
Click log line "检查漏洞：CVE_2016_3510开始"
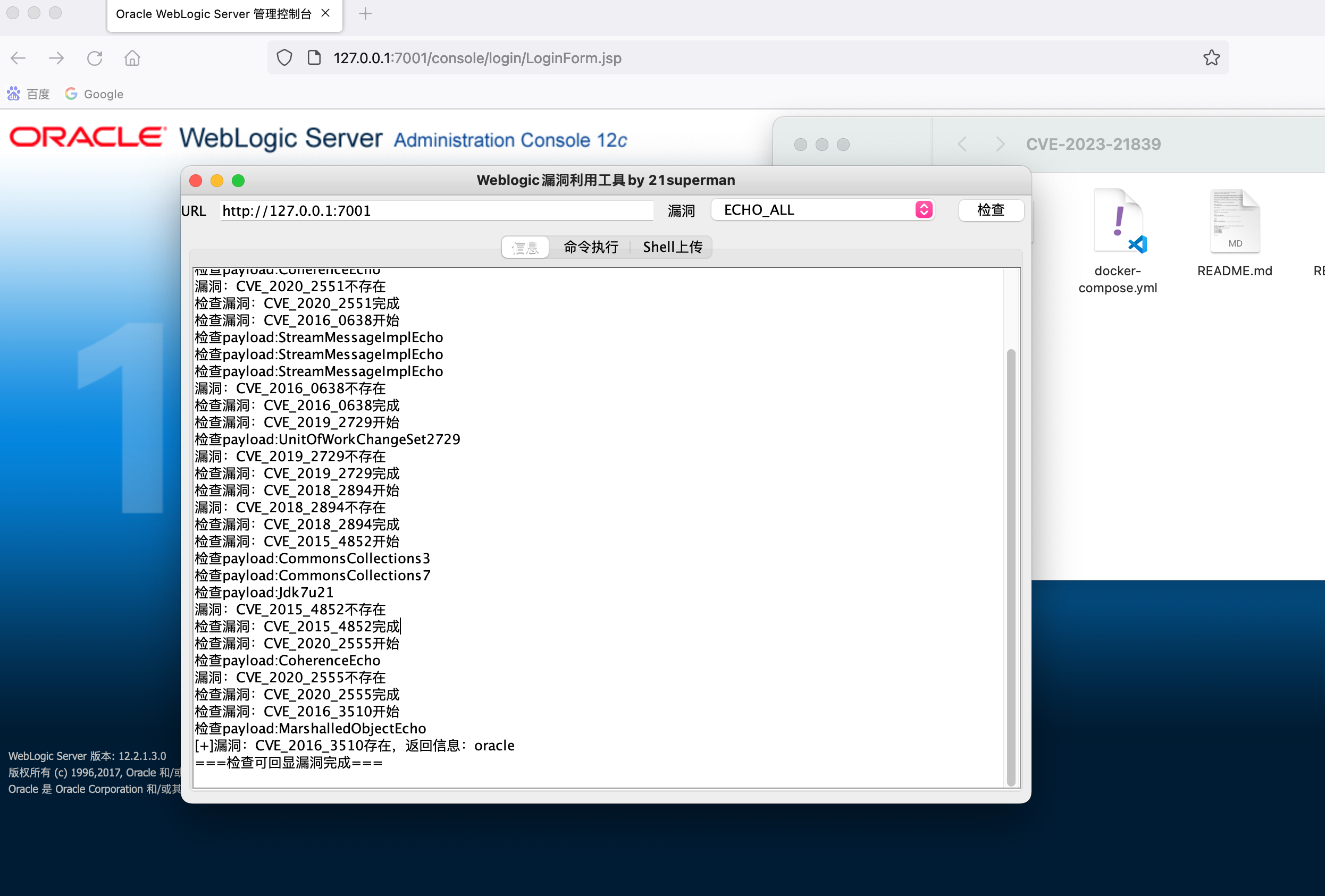click(x=297, y=712)
